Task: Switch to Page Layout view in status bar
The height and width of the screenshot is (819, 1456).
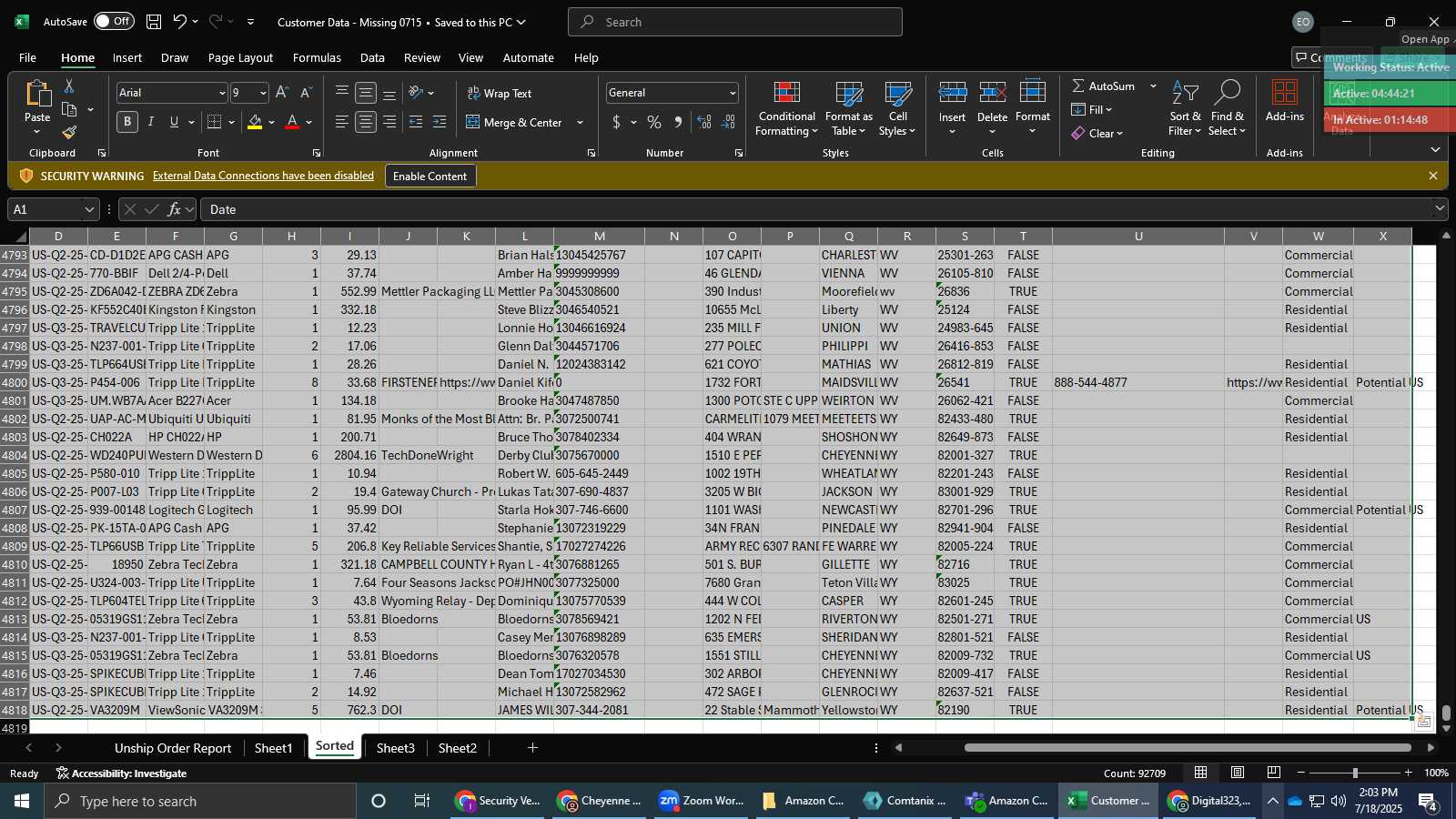Action: click(1238, 773)
